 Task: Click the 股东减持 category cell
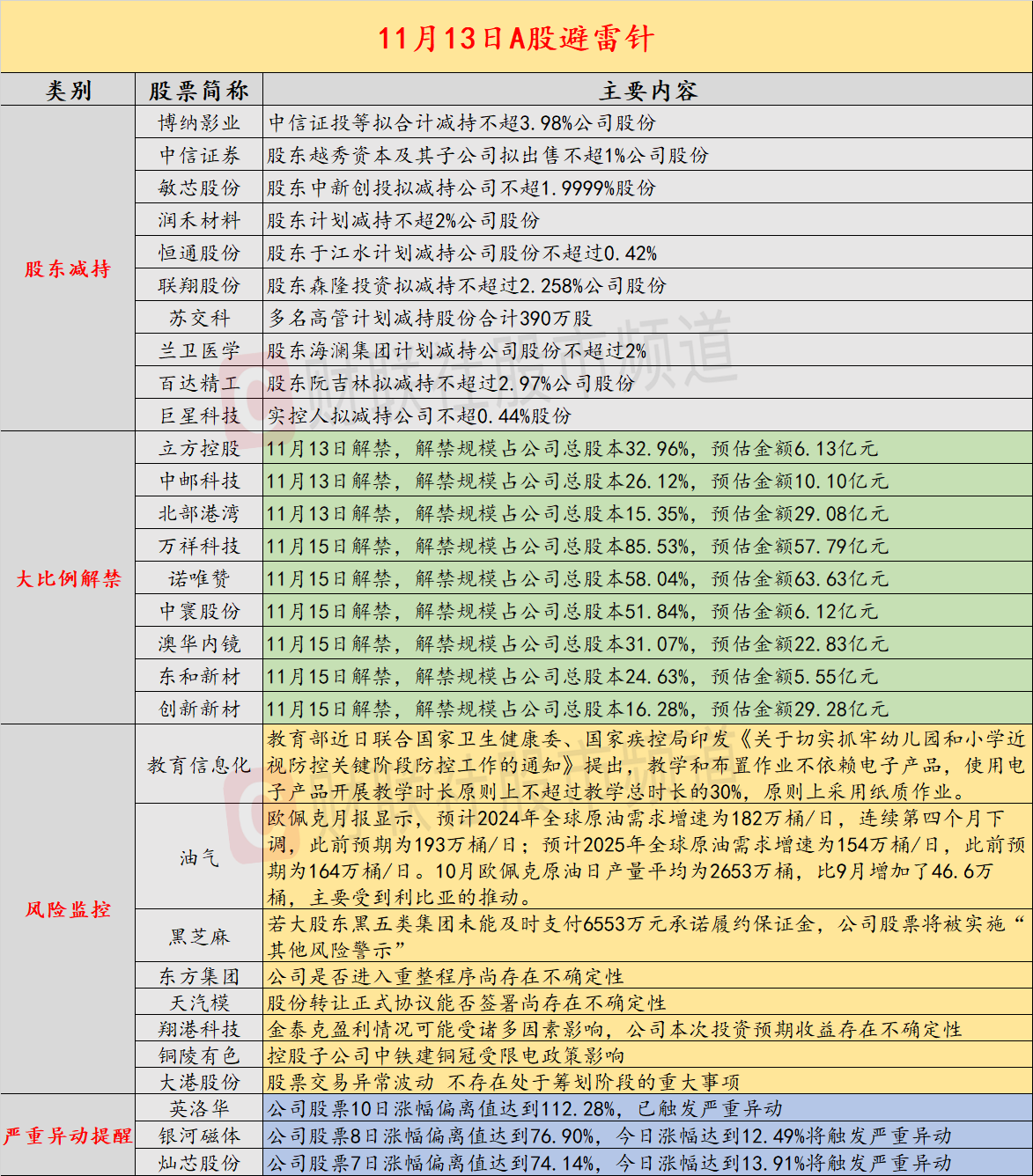pos(68,269)
